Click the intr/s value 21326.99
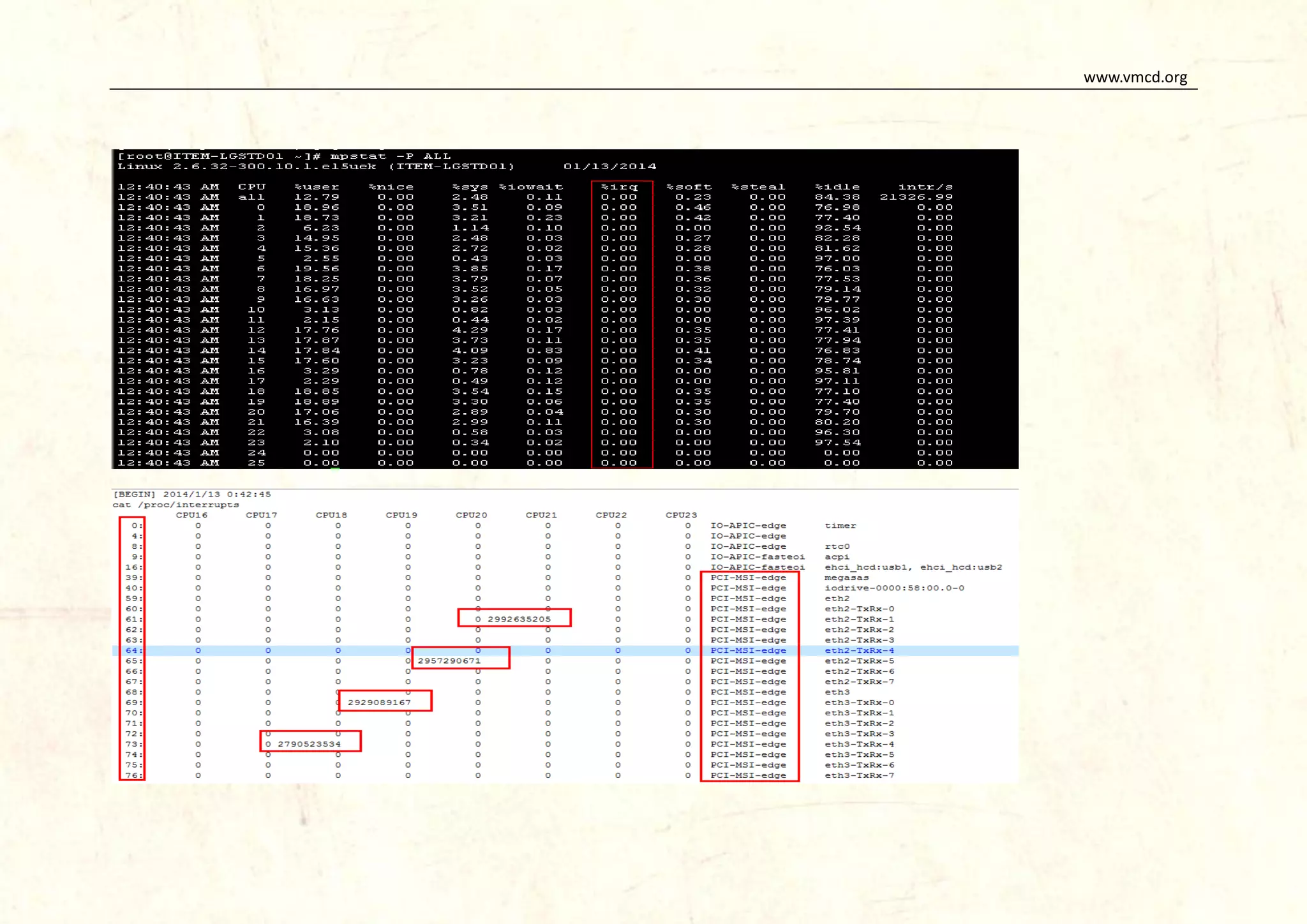This screenshot has height=924, width=1307. [x=916, y=197]
